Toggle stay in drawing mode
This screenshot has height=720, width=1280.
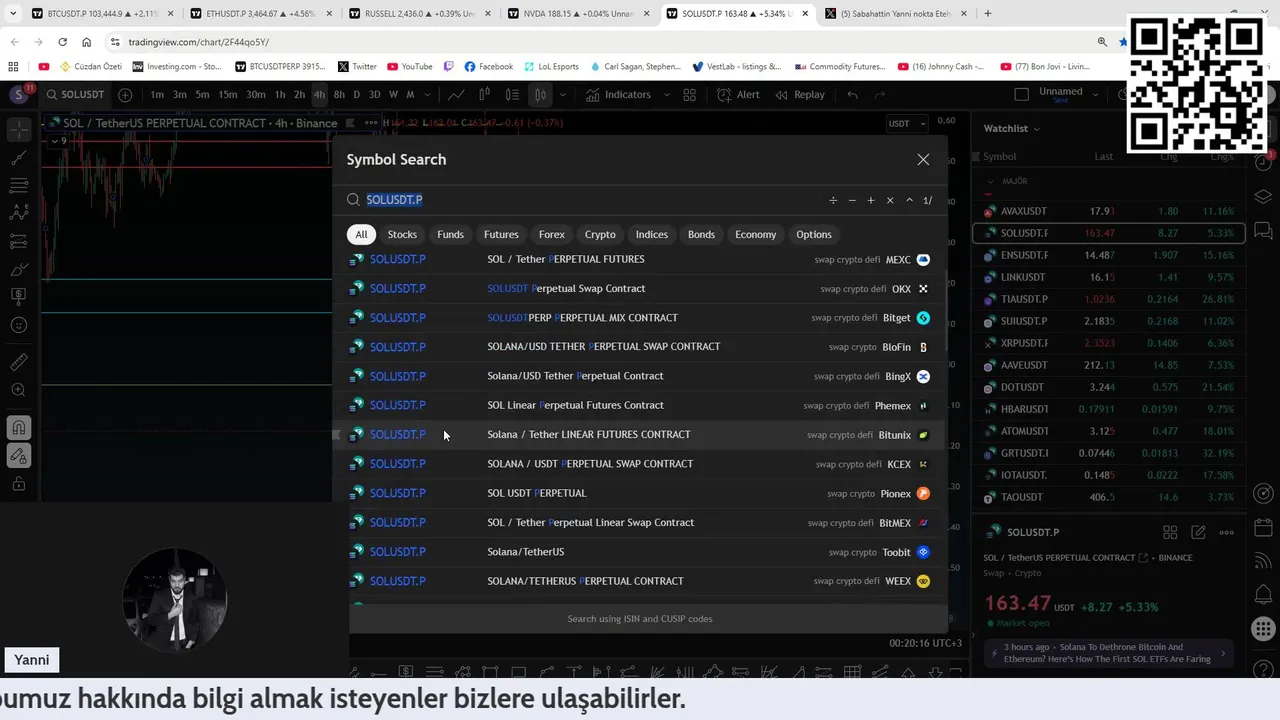click(x=18, y=456)
